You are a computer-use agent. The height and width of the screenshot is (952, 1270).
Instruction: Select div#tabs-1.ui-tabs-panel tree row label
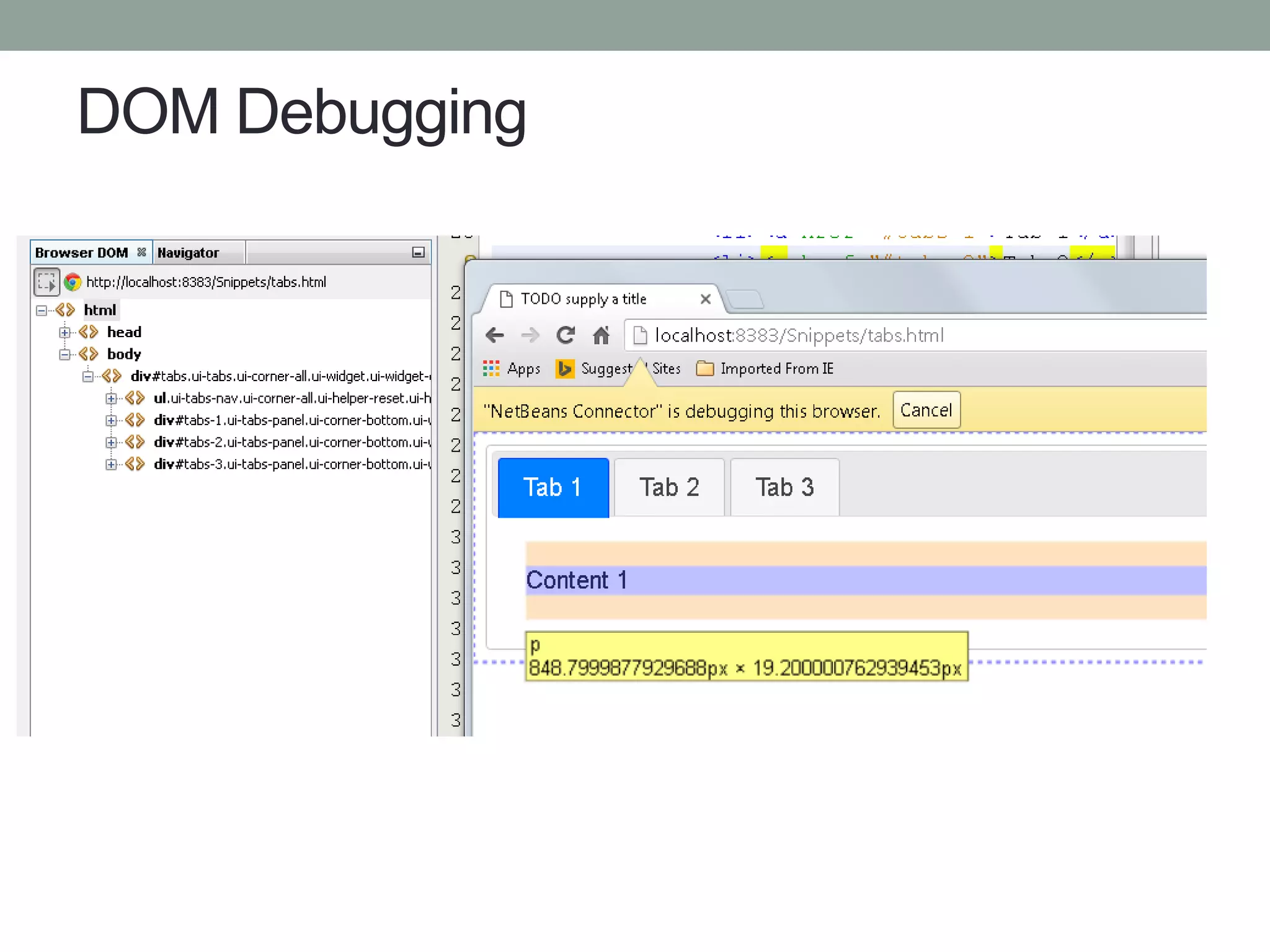[292, 420]
